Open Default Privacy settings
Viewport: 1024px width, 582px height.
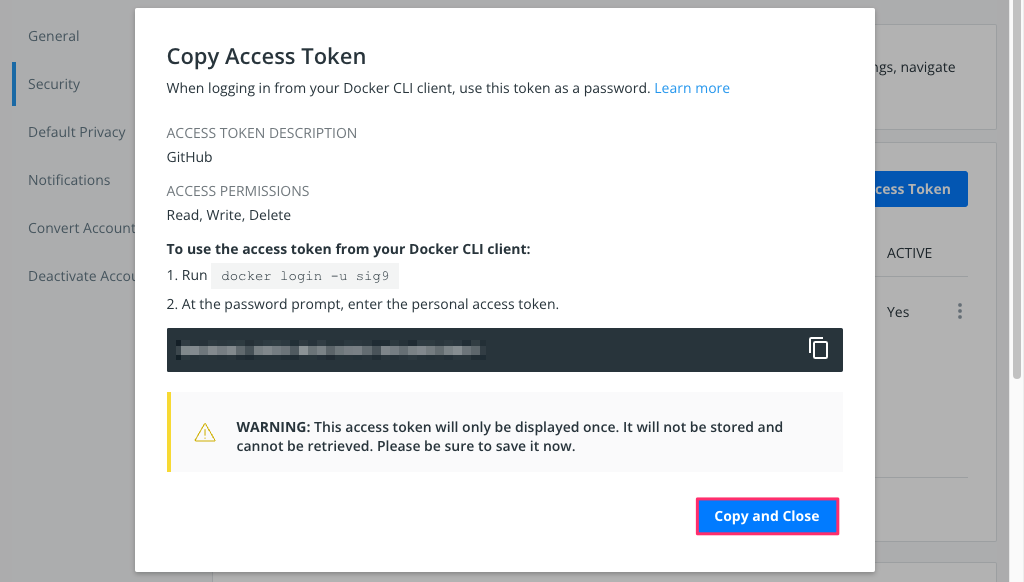point(76,132)
